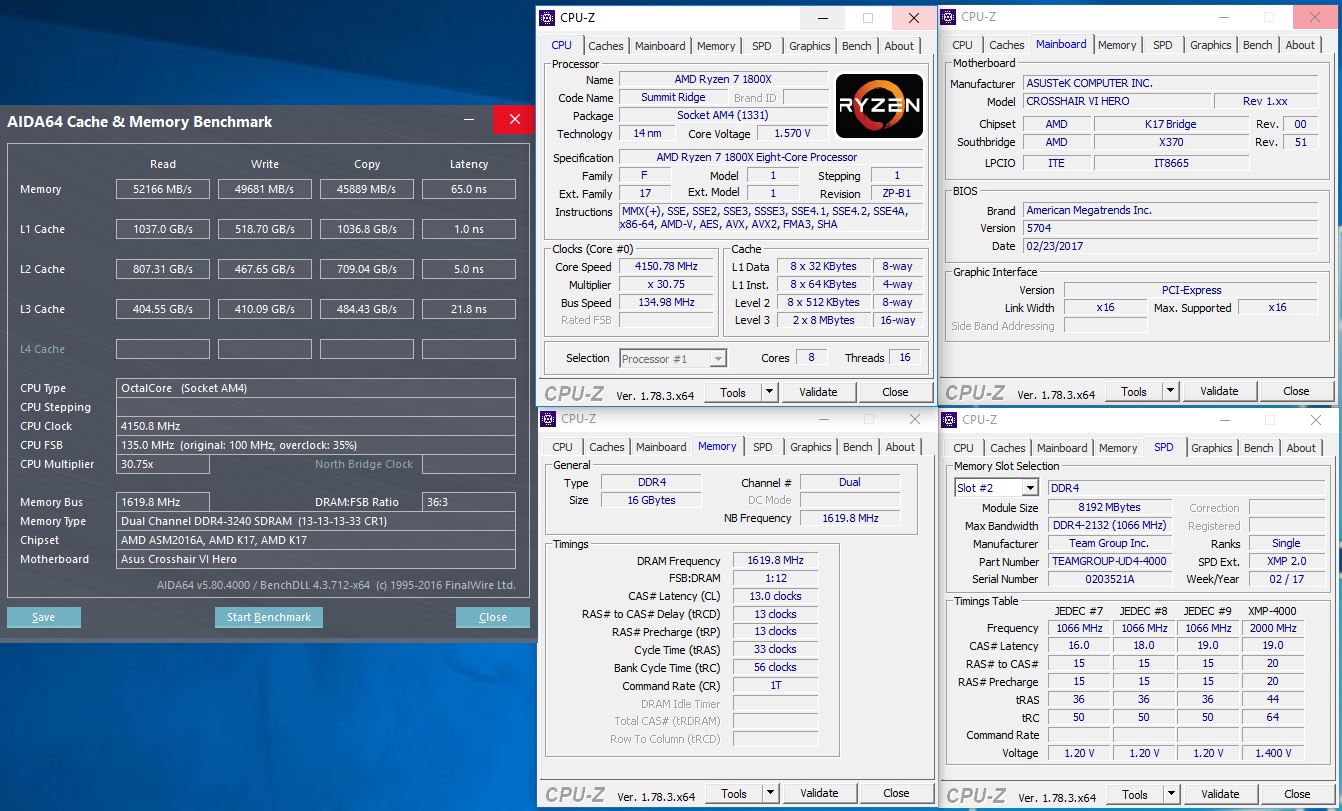
Task: Click Close button in SPD tab window
Action: click(1297, 794)
